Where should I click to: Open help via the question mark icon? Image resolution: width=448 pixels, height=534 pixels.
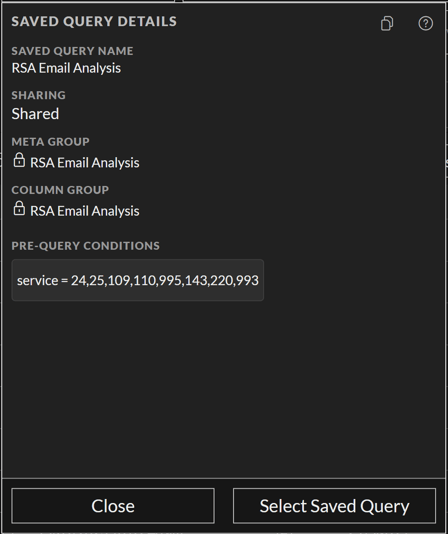[x=426, y=23]
